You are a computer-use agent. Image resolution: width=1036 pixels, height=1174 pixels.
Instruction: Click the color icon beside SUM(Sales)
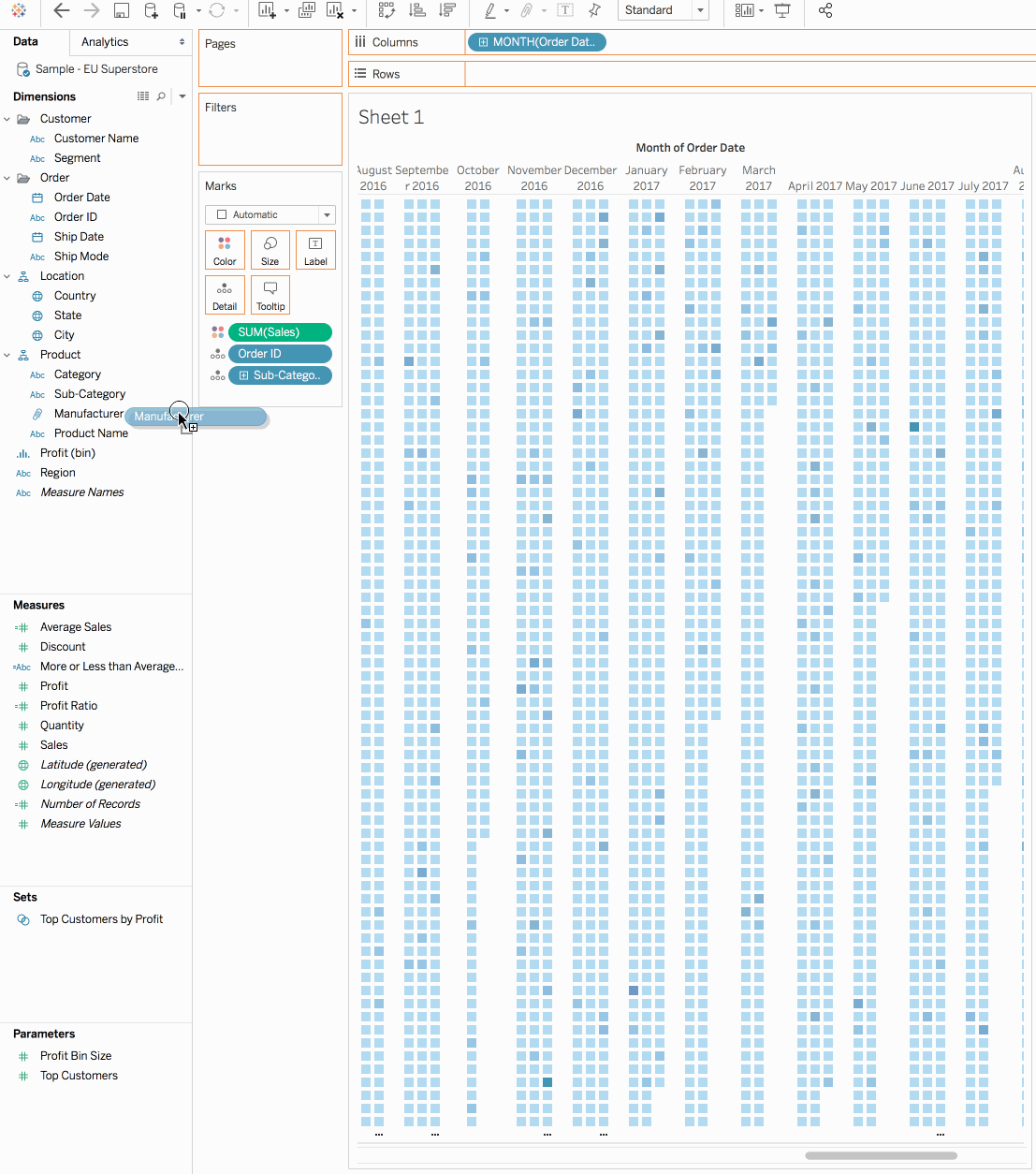(217, 332)
